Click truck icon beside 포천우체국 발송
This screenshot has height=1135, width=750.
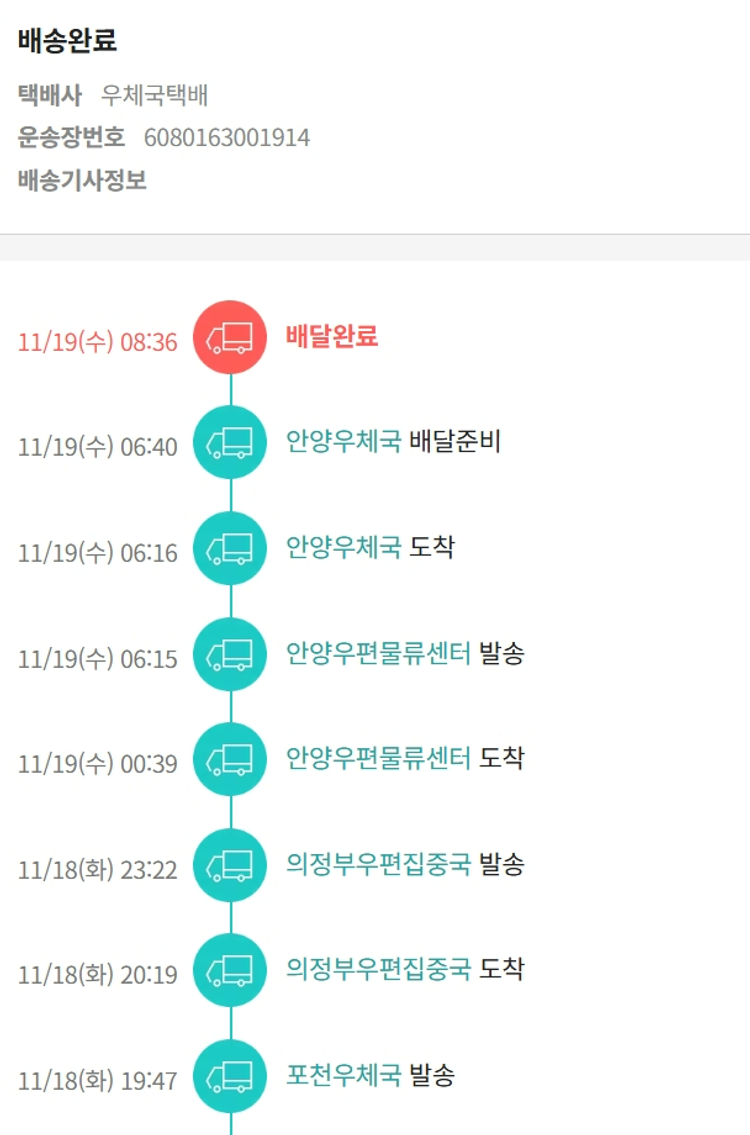(x=230, y=1077)
